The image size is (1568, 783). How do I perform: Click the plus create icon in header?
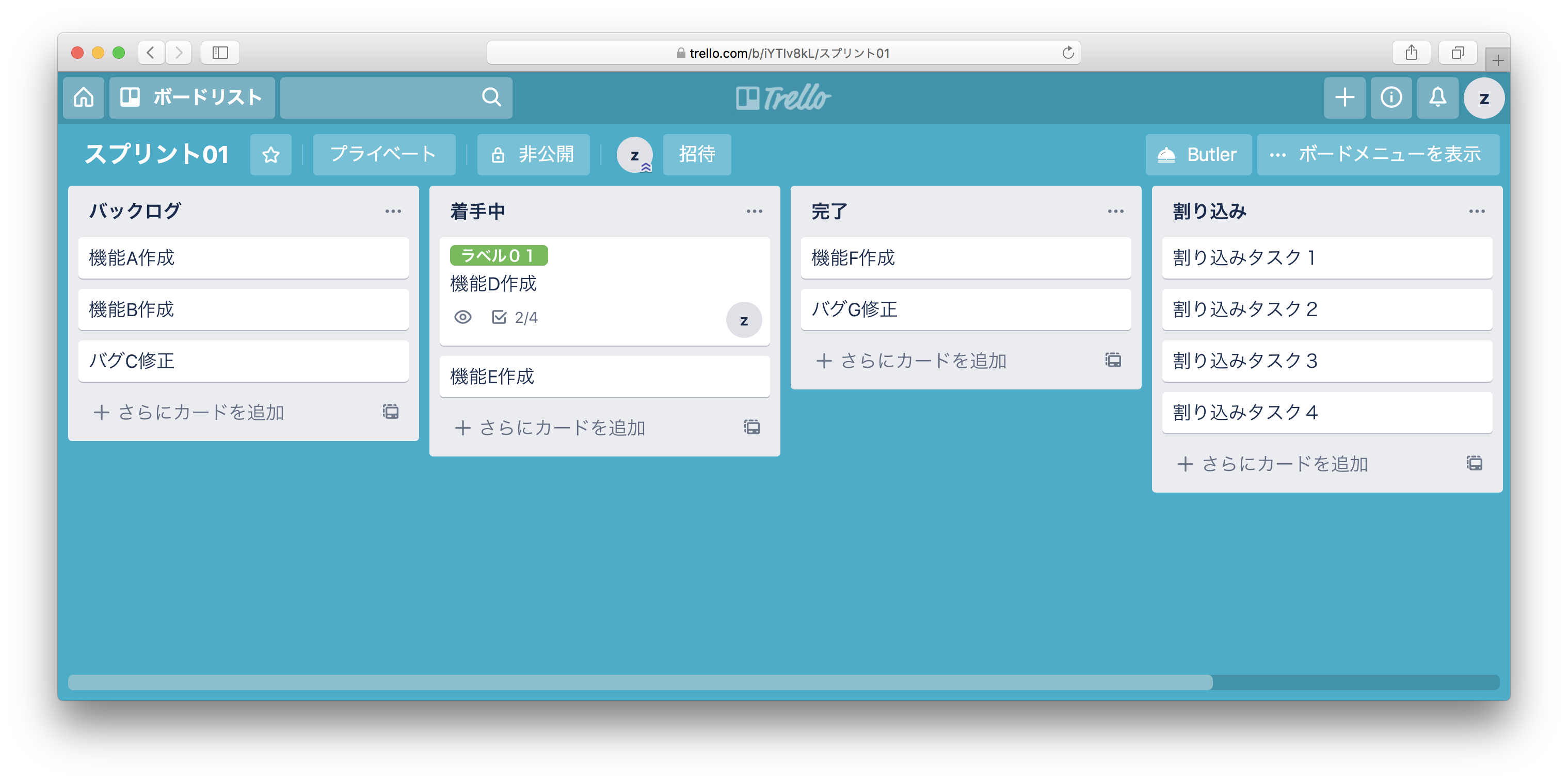pyautogui.click(x=1344, y=97)
